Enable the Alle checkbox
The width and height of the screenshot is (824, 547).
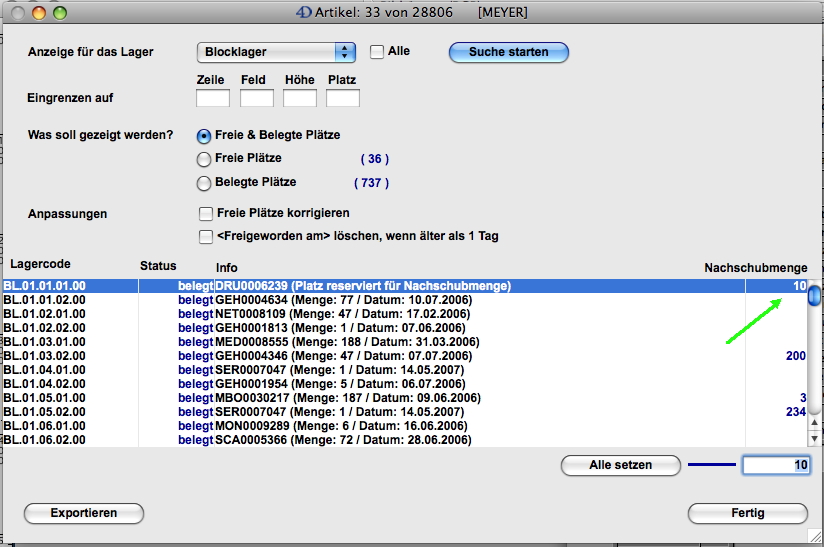point(377,52)
